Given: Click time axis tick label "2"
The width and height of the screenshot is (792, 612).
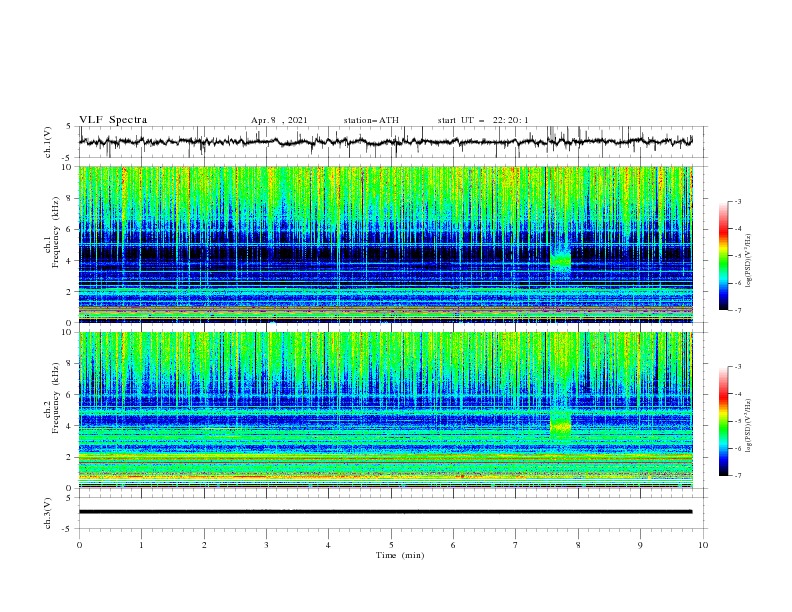Looking at the screenshot, I should 204,545.
